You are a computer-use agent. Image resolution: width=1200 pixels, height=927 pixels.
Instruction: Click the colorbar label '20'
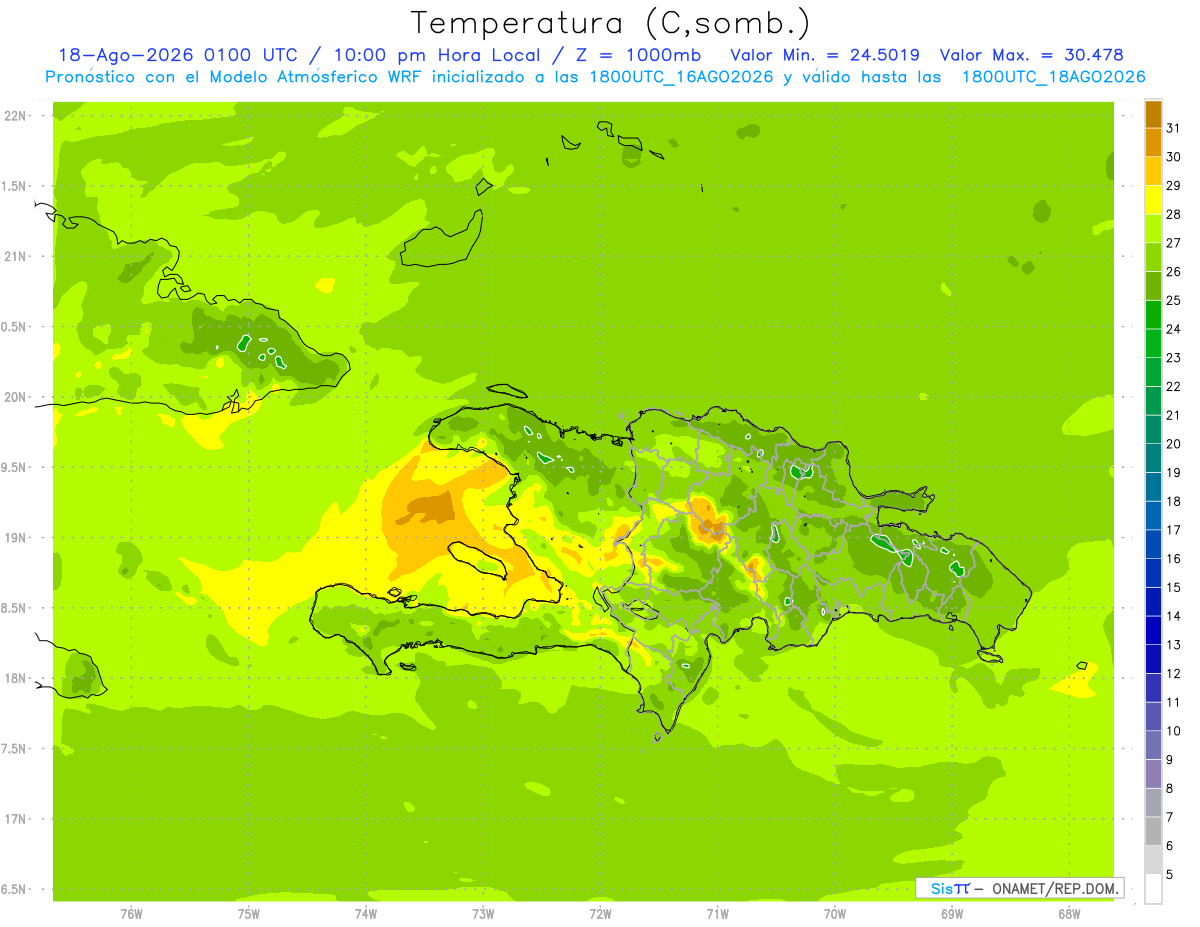pos(1174,444)
